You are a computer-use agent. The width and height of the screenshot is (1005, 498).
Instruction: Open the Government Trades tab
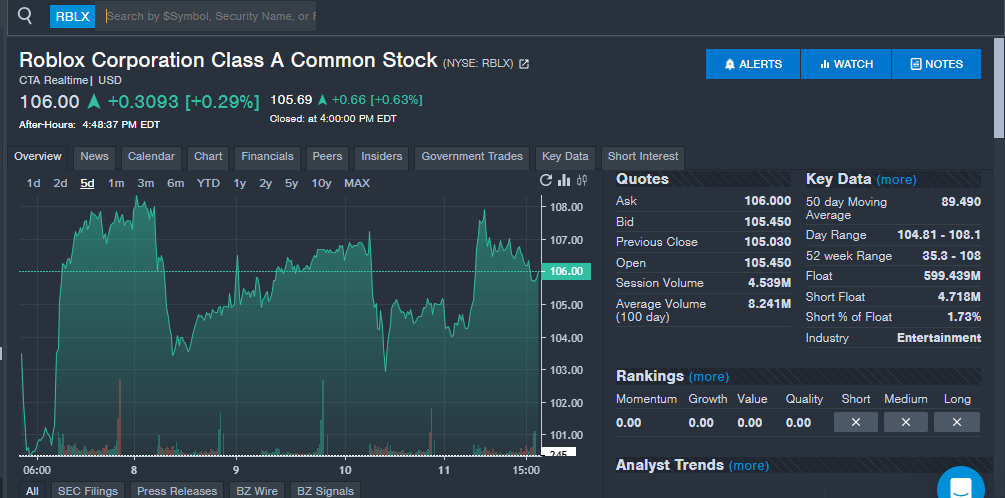[472, 157]
